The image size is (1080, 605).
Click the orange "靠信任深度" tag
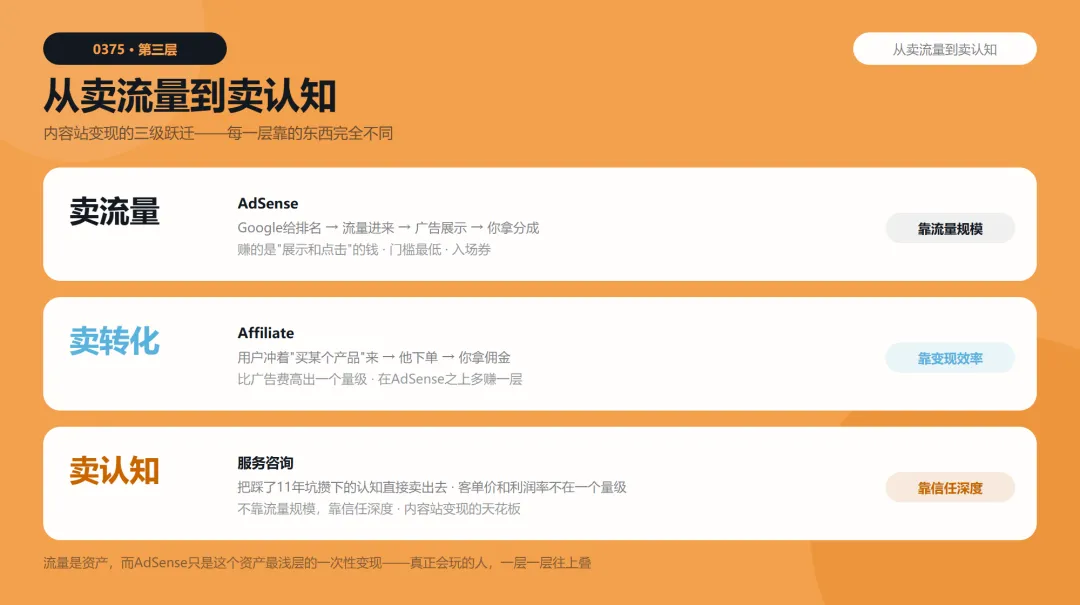tap(950, 487)
